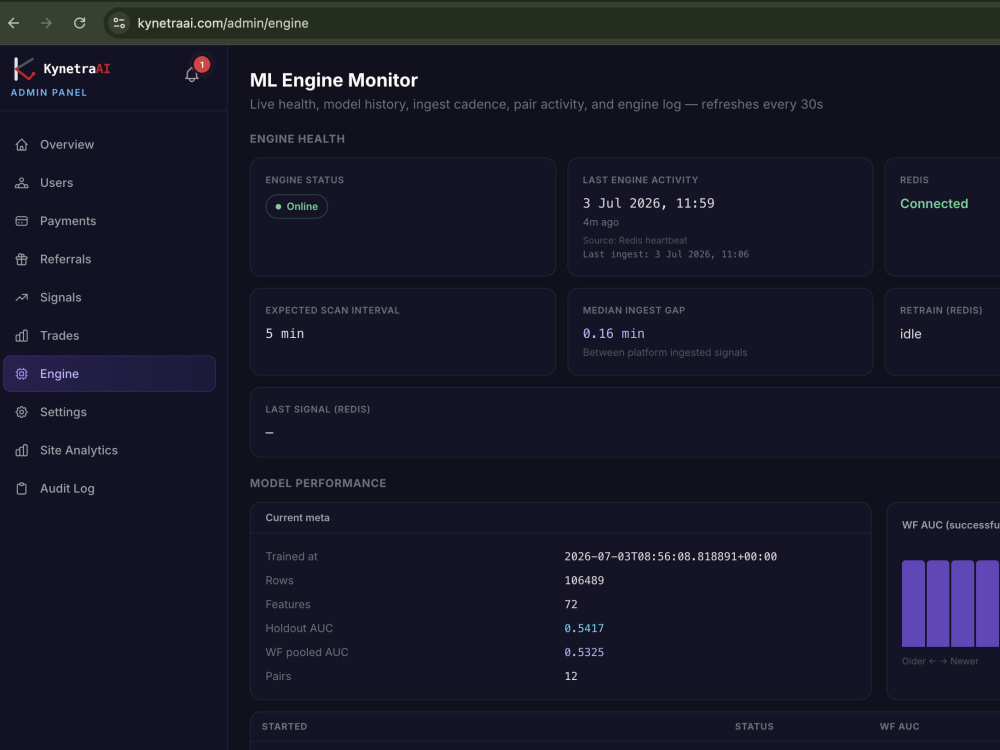Image resolution: width=1000 pixels, height=750 pixels.
Task: Click 'Last ingest: 3 Jul 2026, 11:06' text
Action: point(666,254)
